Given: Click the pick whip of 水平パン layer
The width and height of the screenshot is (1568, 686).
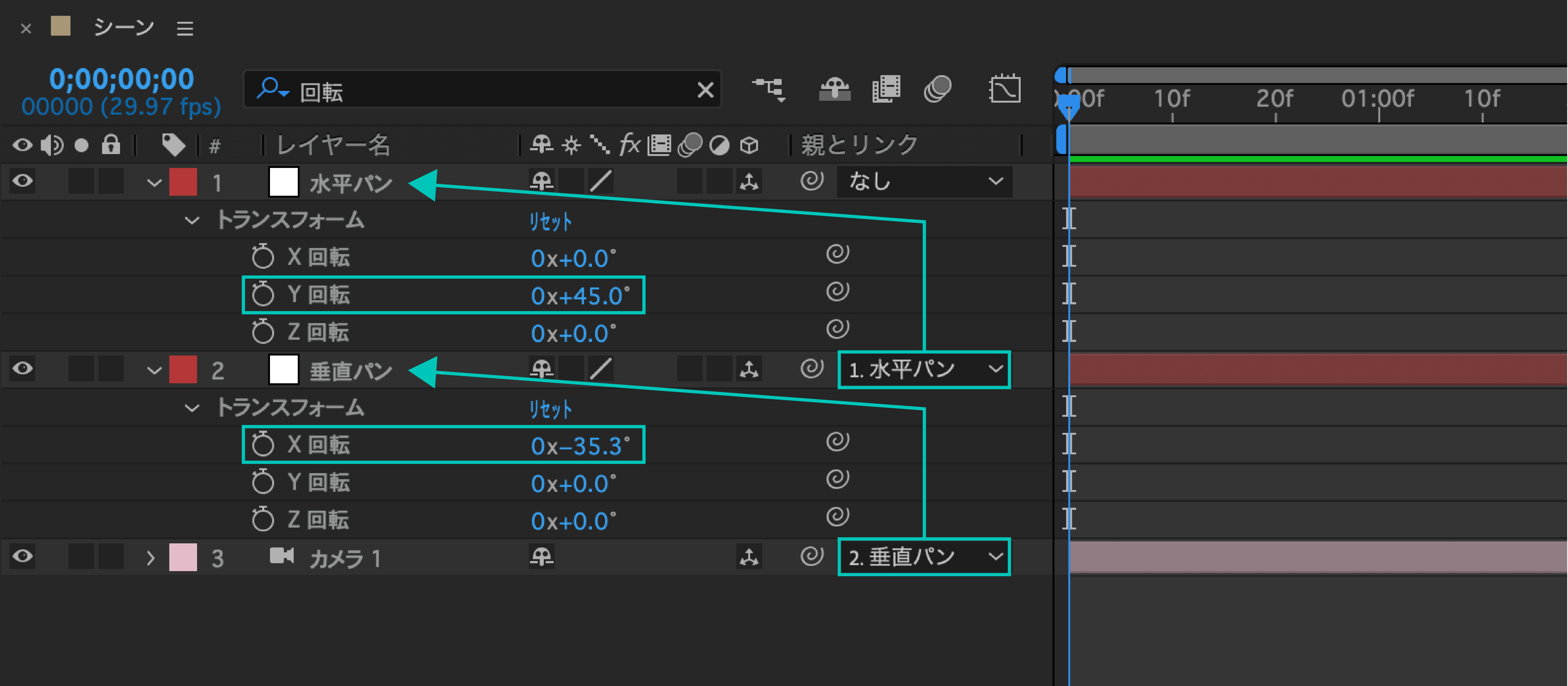Looking at the screenshot, I should pyautogui.click(x=811, y=181).
